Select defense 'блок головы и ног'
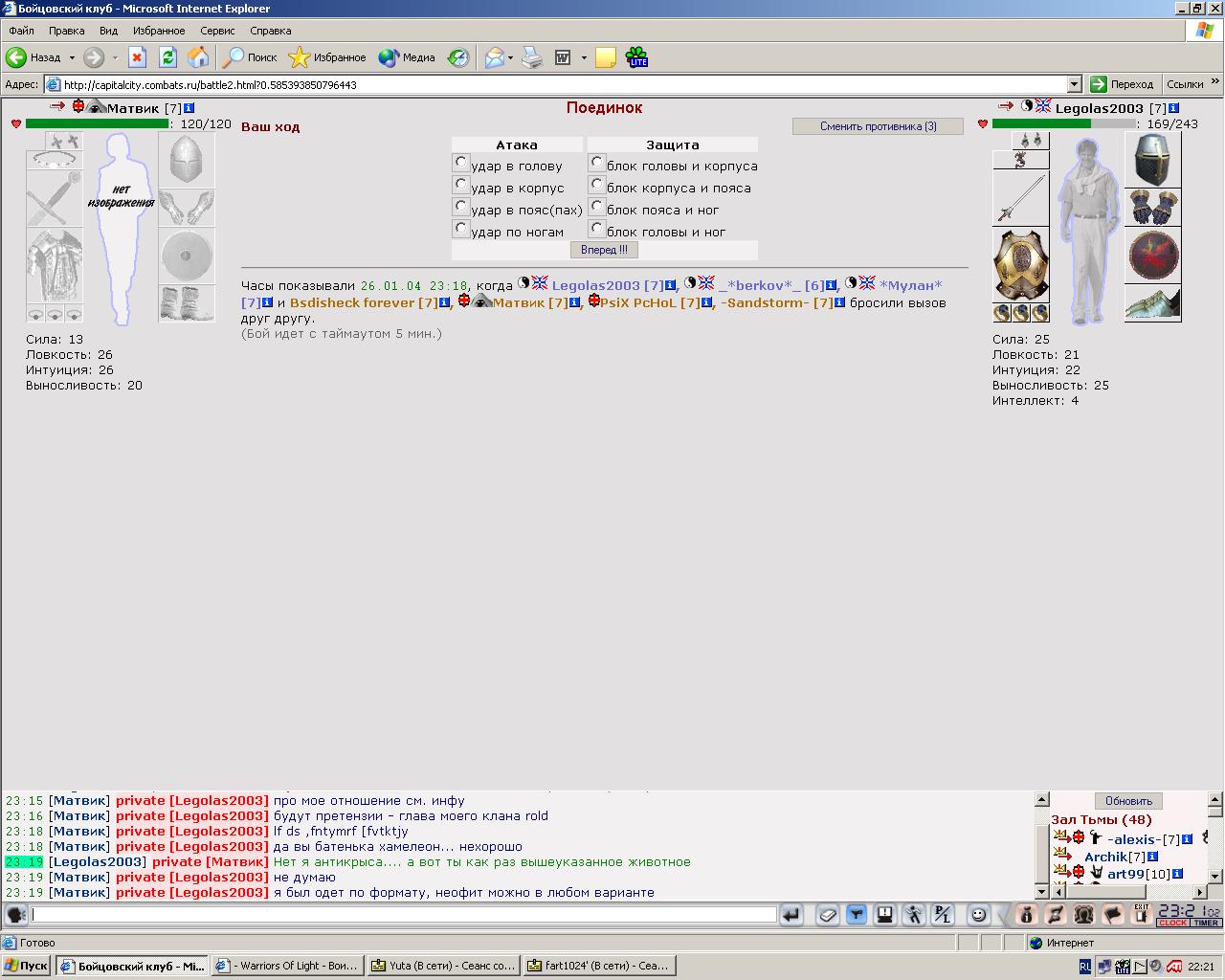 [597, 229]
